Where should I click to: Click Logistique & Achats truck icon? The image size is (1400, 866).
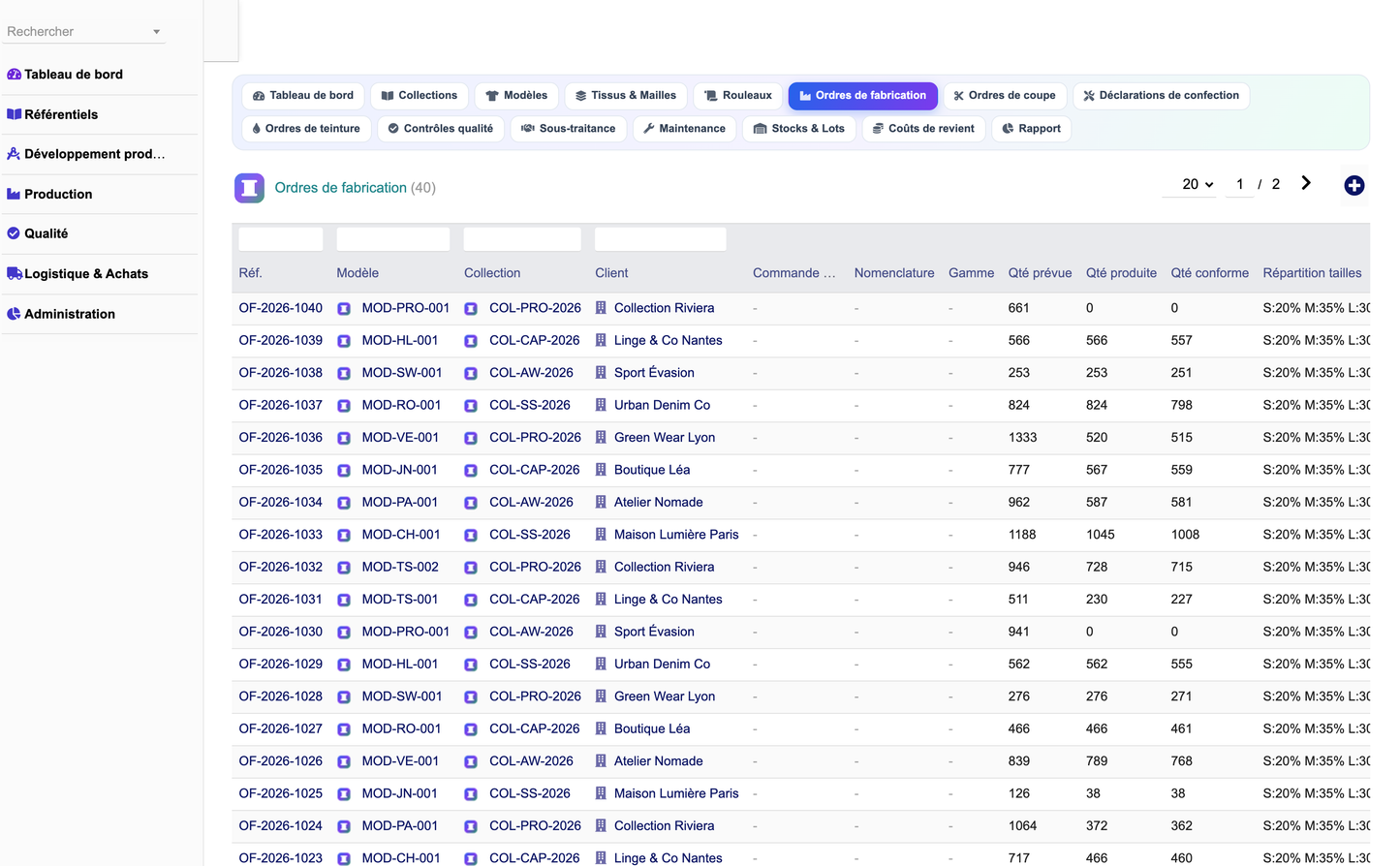(15, 274)
